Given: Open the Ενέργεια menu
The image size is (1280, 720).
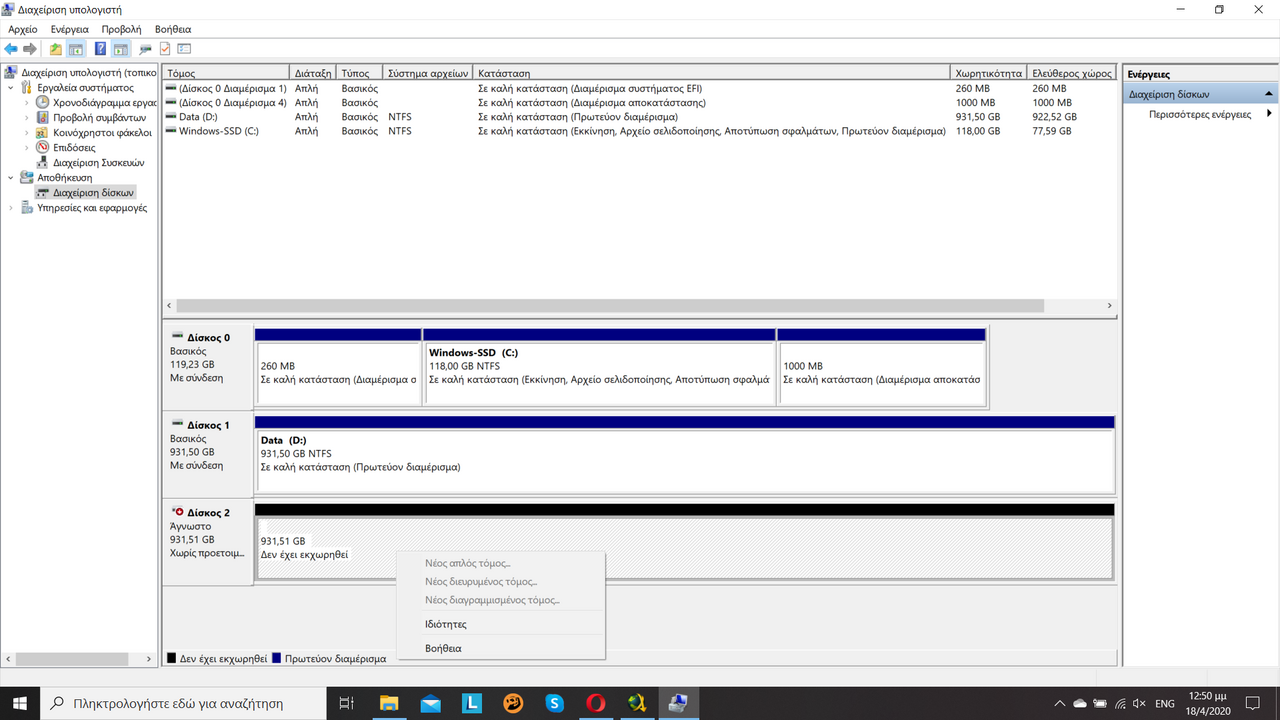Looking at the screenshot, I should pyautogui.click(x=70, y=30).
